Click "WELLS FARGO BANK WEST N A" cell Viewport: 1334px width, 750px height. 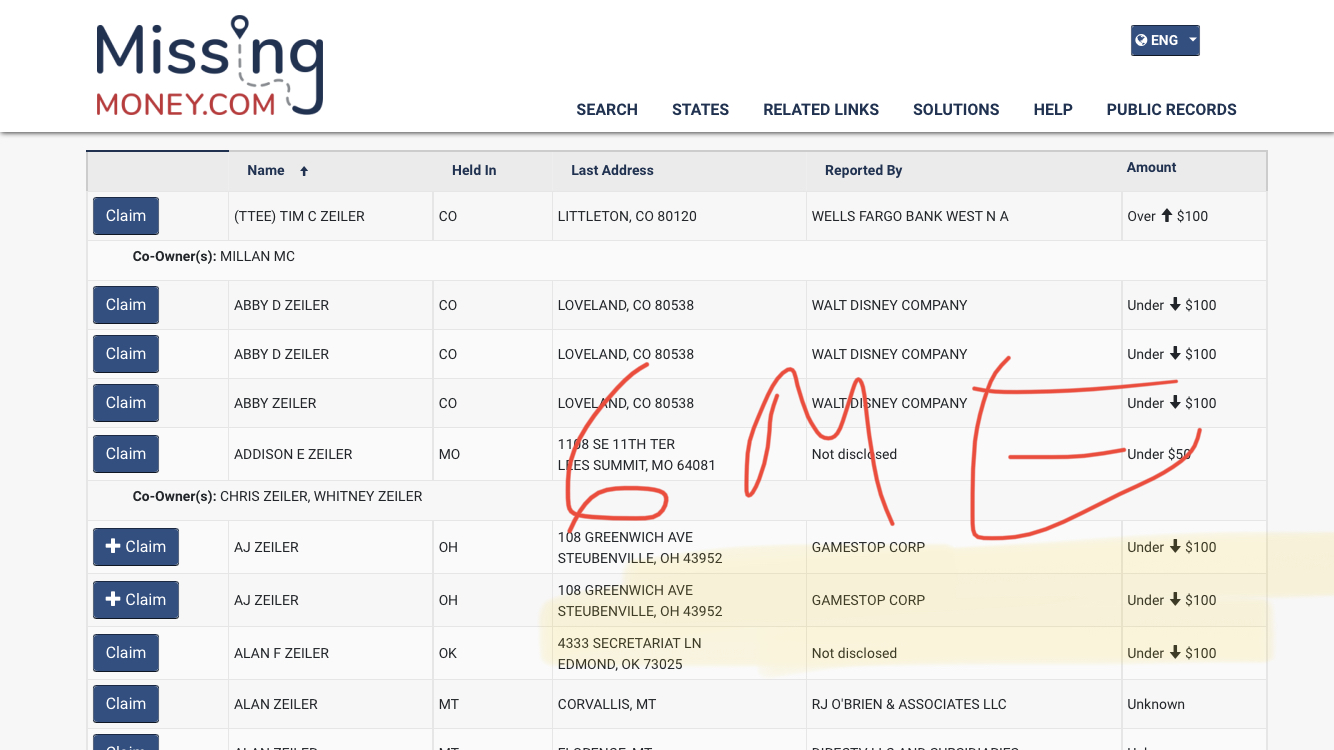coord(910,217)
